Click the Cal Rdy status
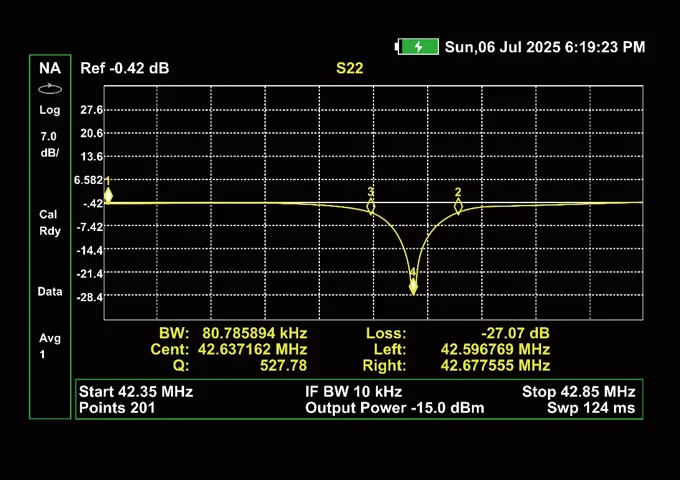The width and height of the screenshot is (680, 480). (49, 222)
